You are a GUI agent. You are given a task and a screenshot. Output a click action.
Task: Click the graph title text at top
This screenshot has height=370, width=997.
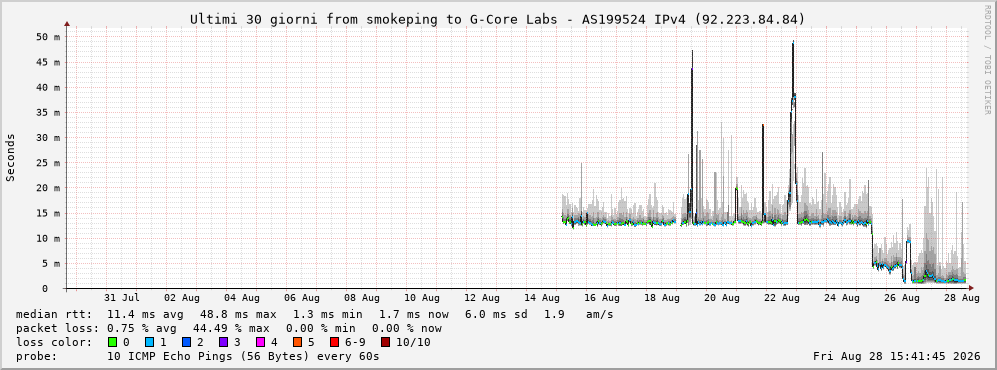[x=498, y=20]
